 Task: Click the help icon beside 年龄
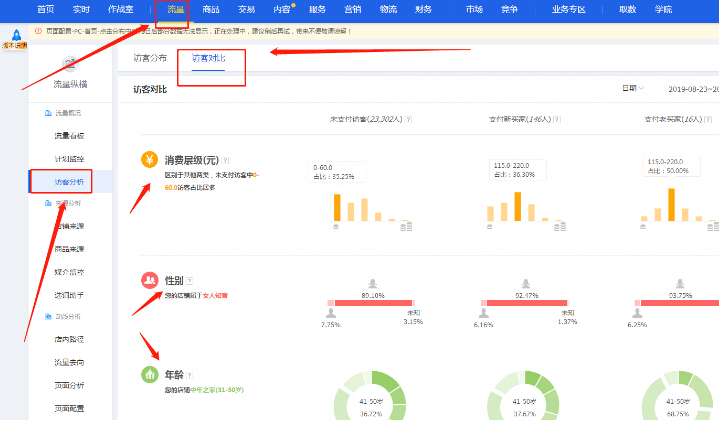coord(189,374)
